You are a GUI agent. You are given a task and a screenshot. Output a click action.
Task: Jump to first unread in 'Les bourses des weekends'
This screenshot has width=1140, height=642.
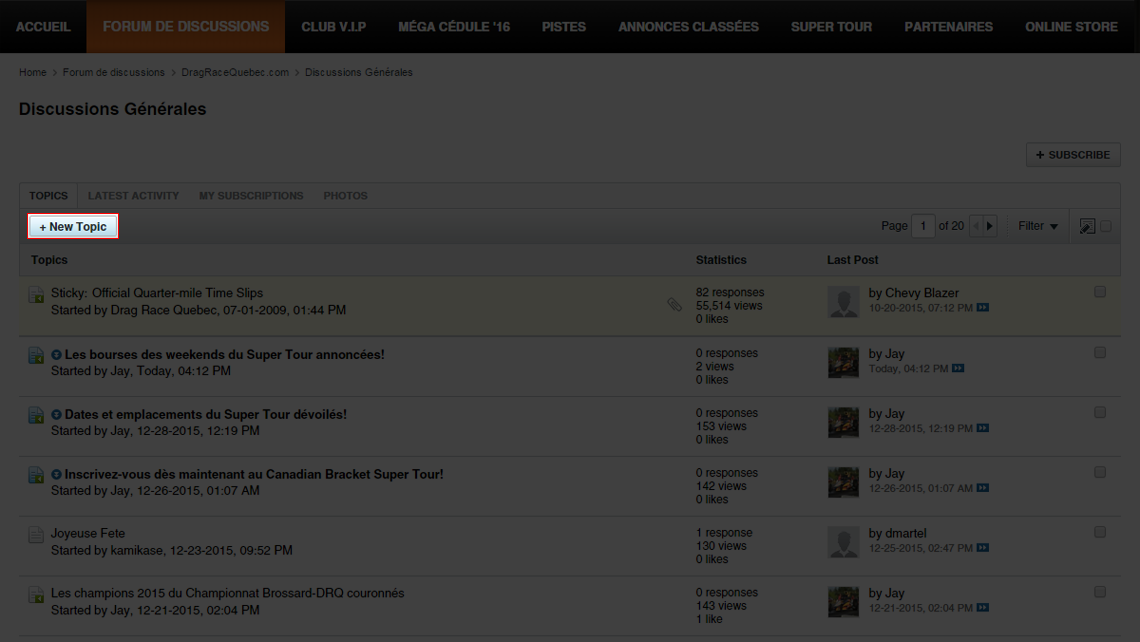(57, 355)
